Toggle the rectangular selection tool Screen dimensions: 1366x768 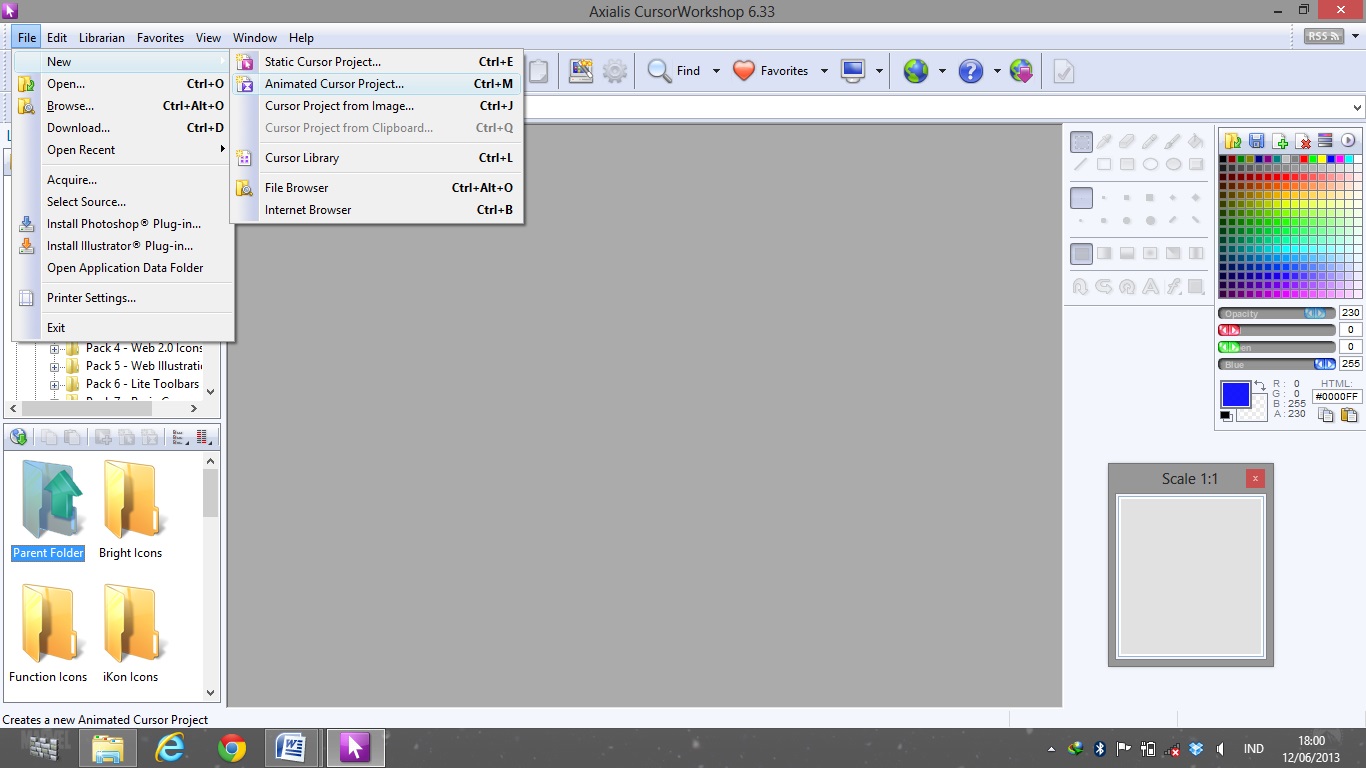point(1081,141)
